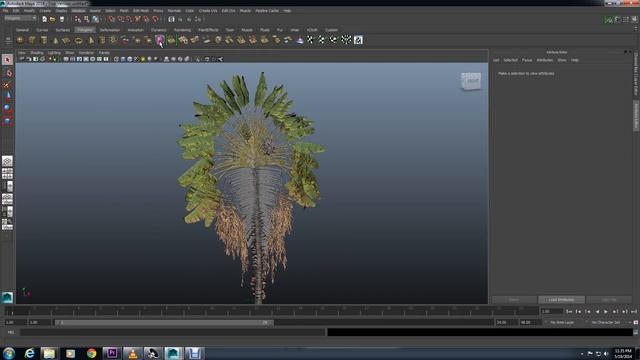Activate the Move tool in toolbox
This screenshot has width=640, height=360.
7,96
